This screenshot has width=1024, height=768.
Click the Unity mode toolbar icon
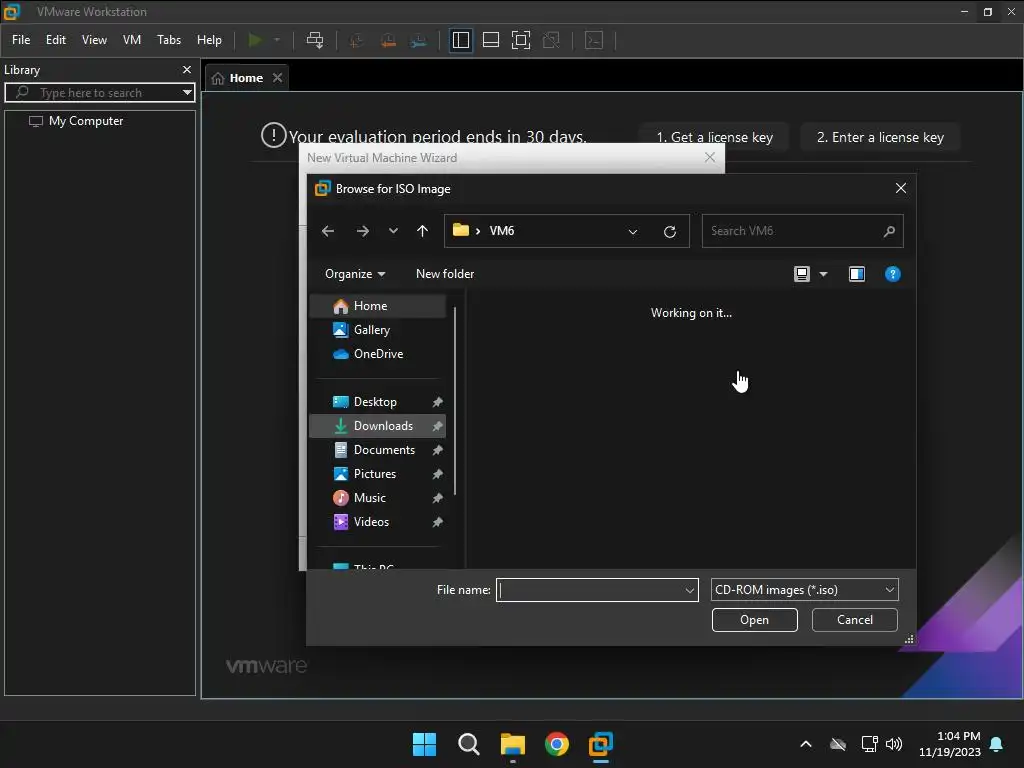coord(551,40)
